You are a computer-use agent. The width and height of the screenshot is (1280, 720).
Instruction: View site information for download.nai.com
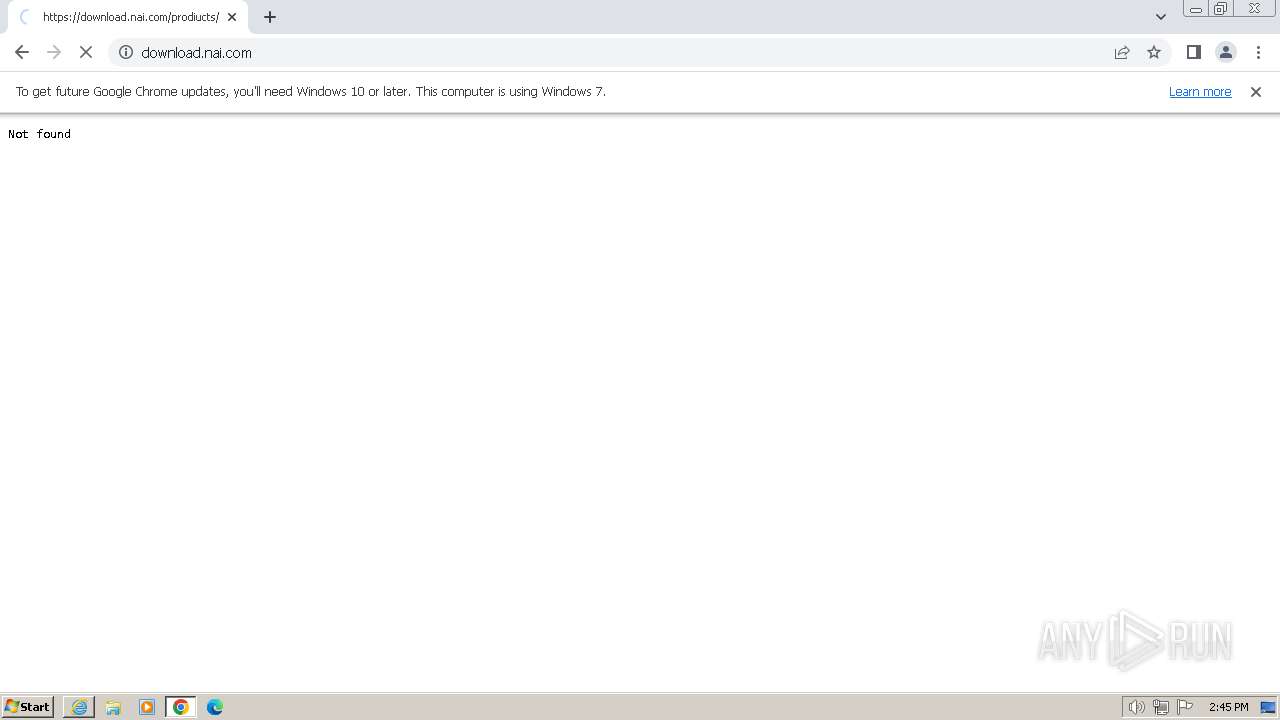(126, 52)
